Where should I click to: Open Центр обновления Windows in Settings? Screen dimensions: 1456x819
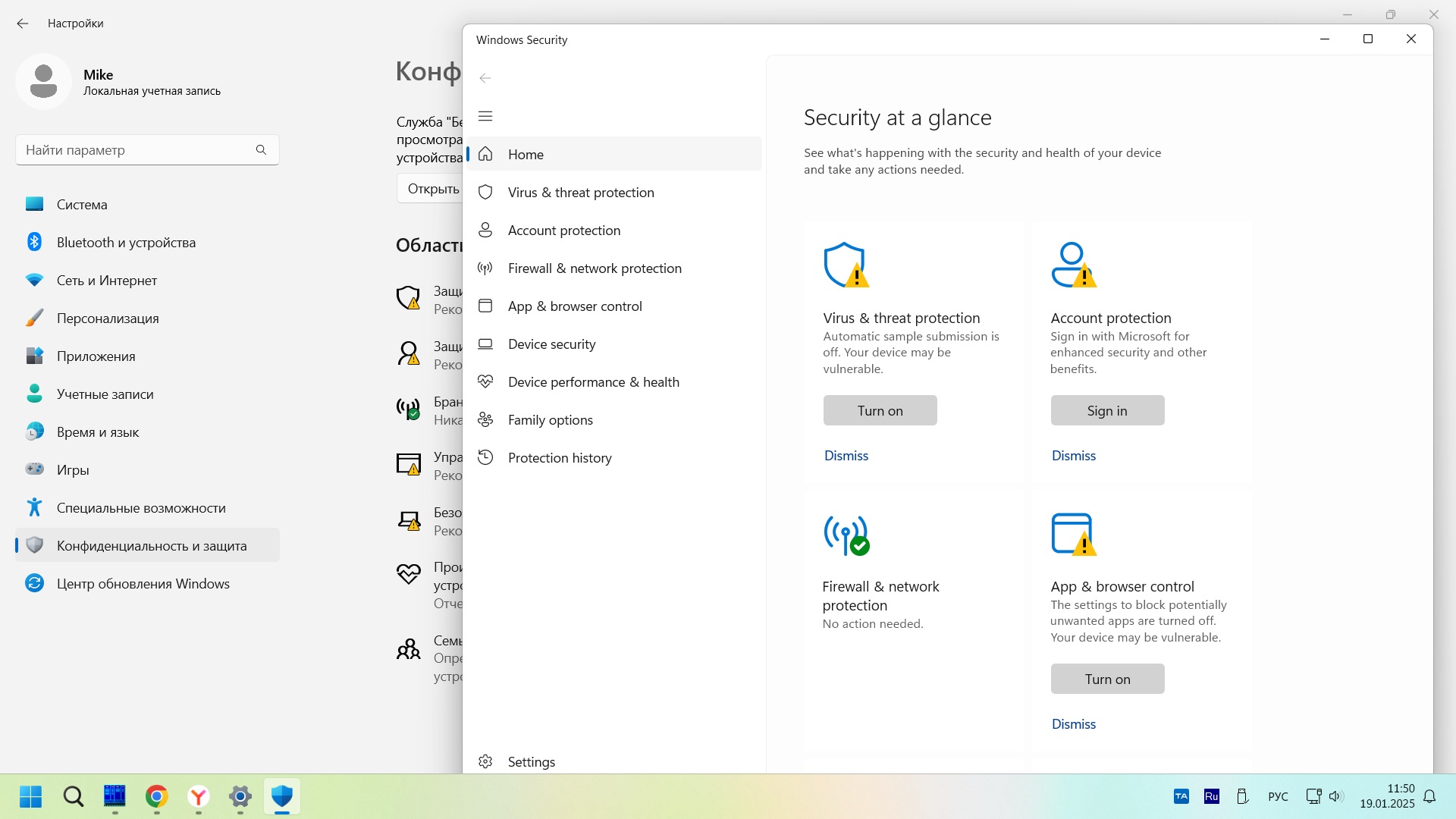point(143,584)
